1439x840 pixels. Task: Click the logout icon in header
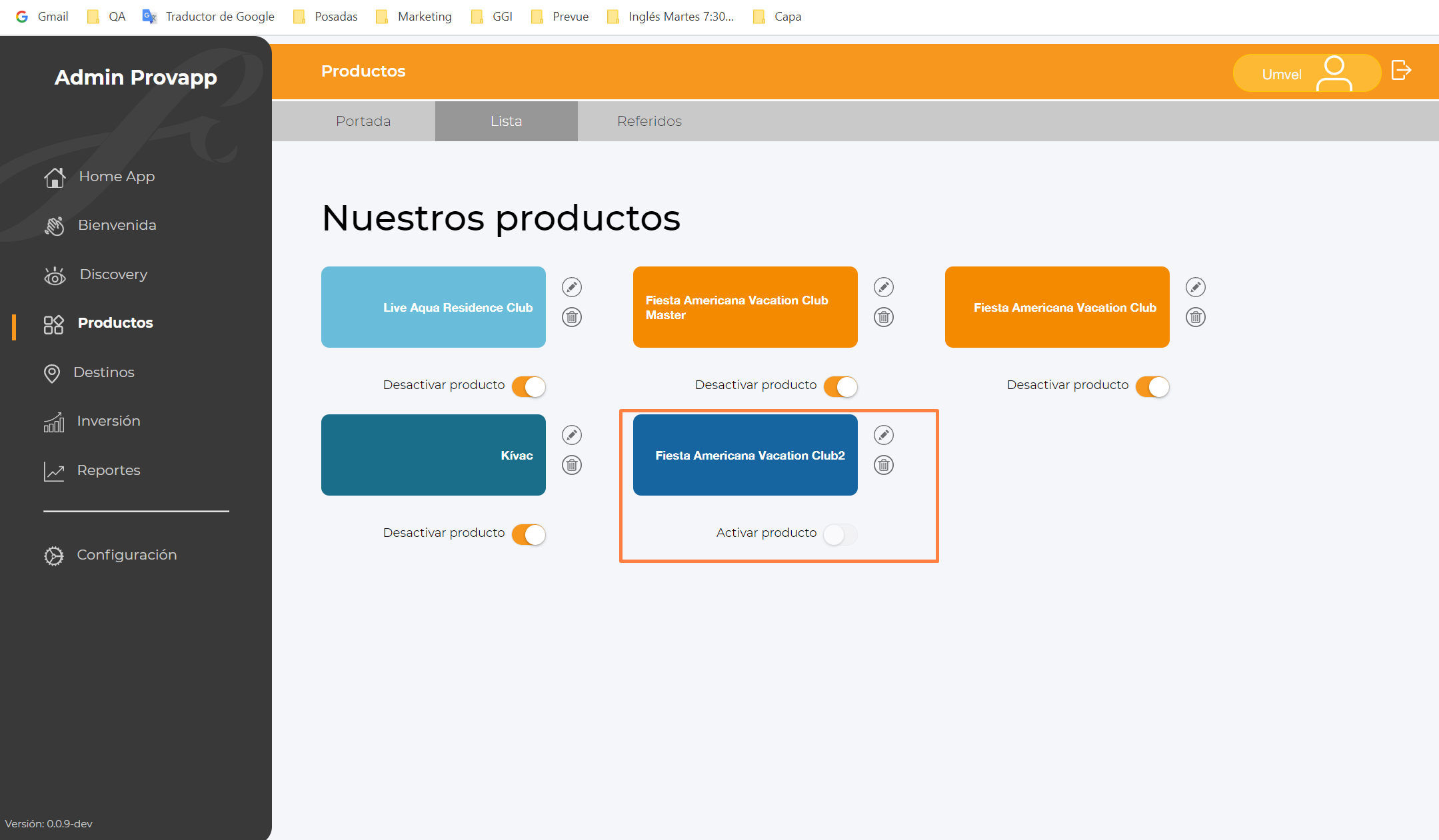(1401, 71)
